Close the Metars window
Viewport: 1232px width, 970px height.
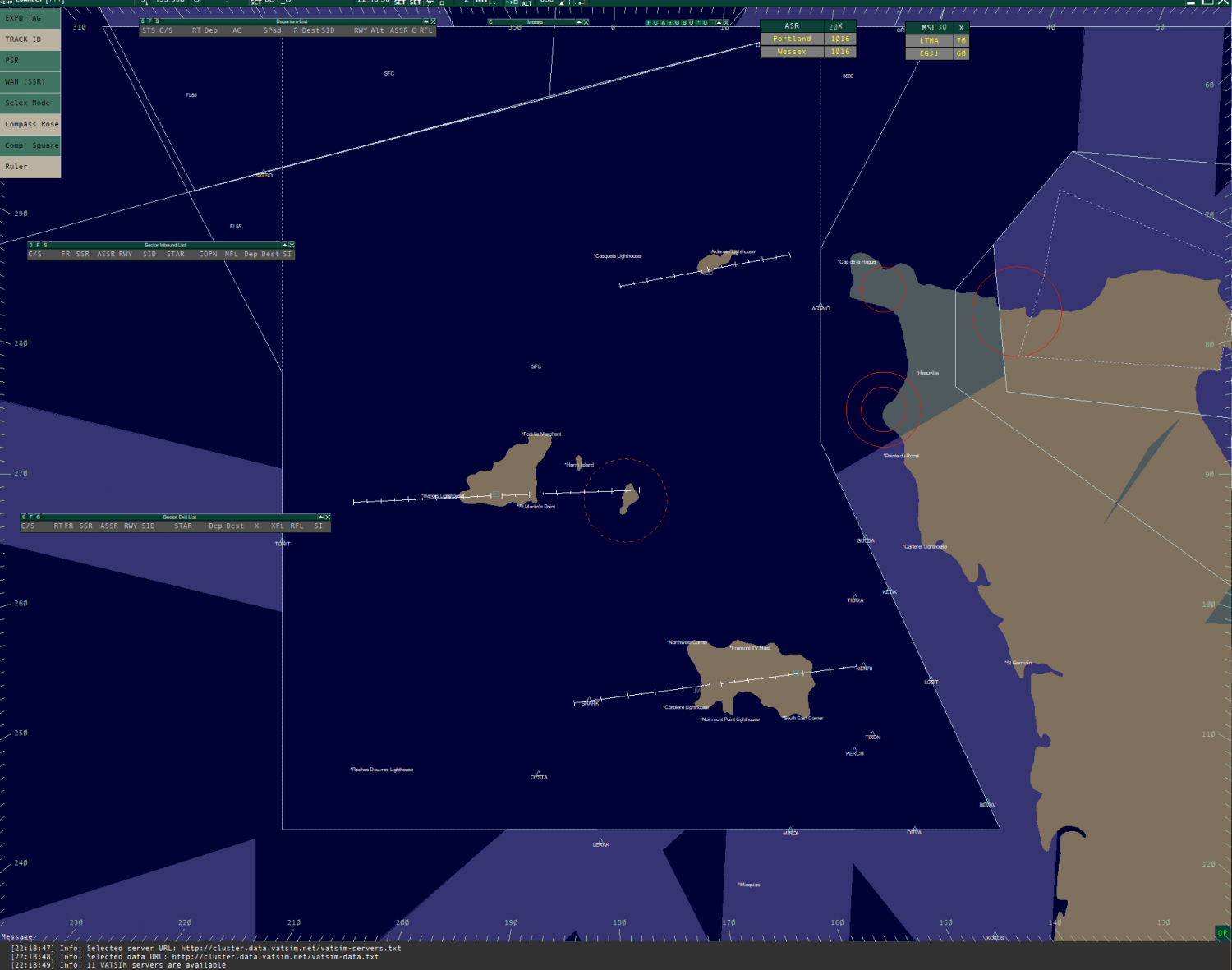pos(586,22)
